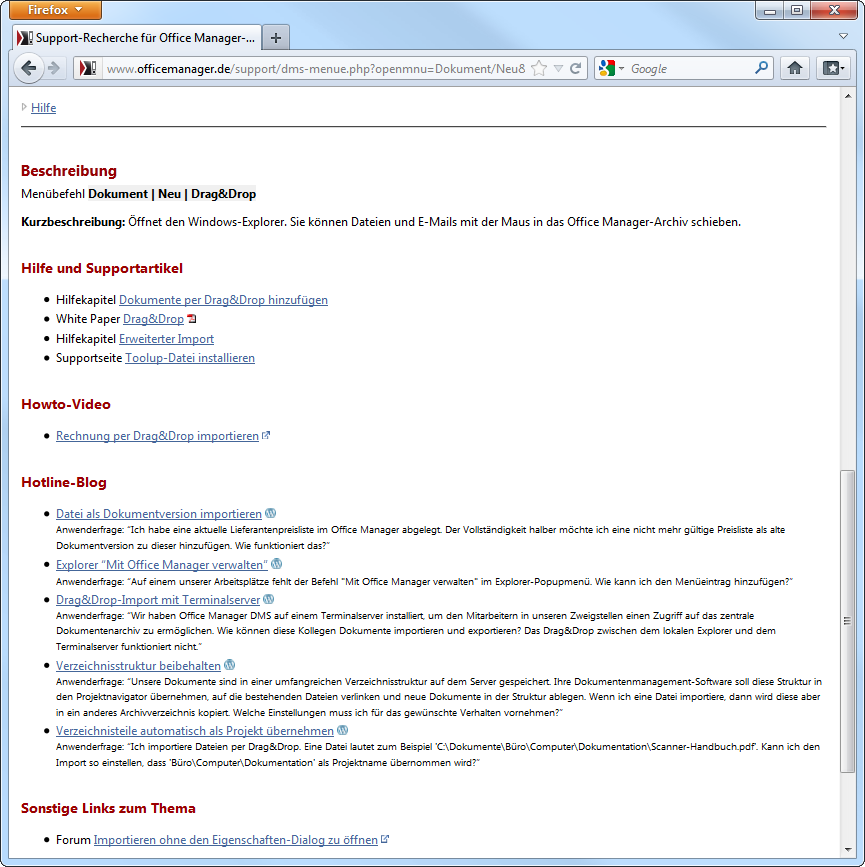Open Explorer "Mit Office Manager verwalten" post
The height and width of the screenshot is (867, 865).
pyautogui.click(x=161, y=565)
